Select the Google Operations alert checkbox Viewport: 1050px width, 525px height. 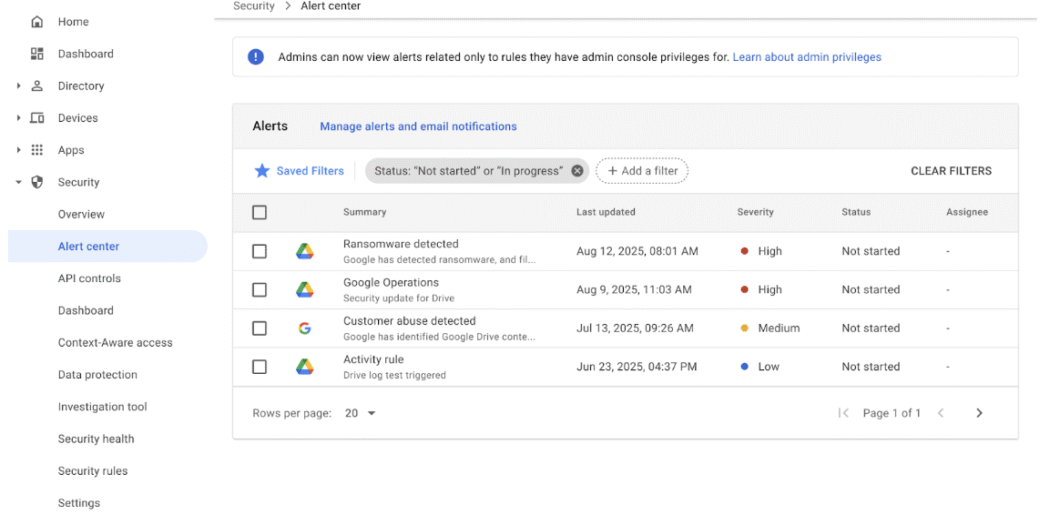tap(260, 290)
